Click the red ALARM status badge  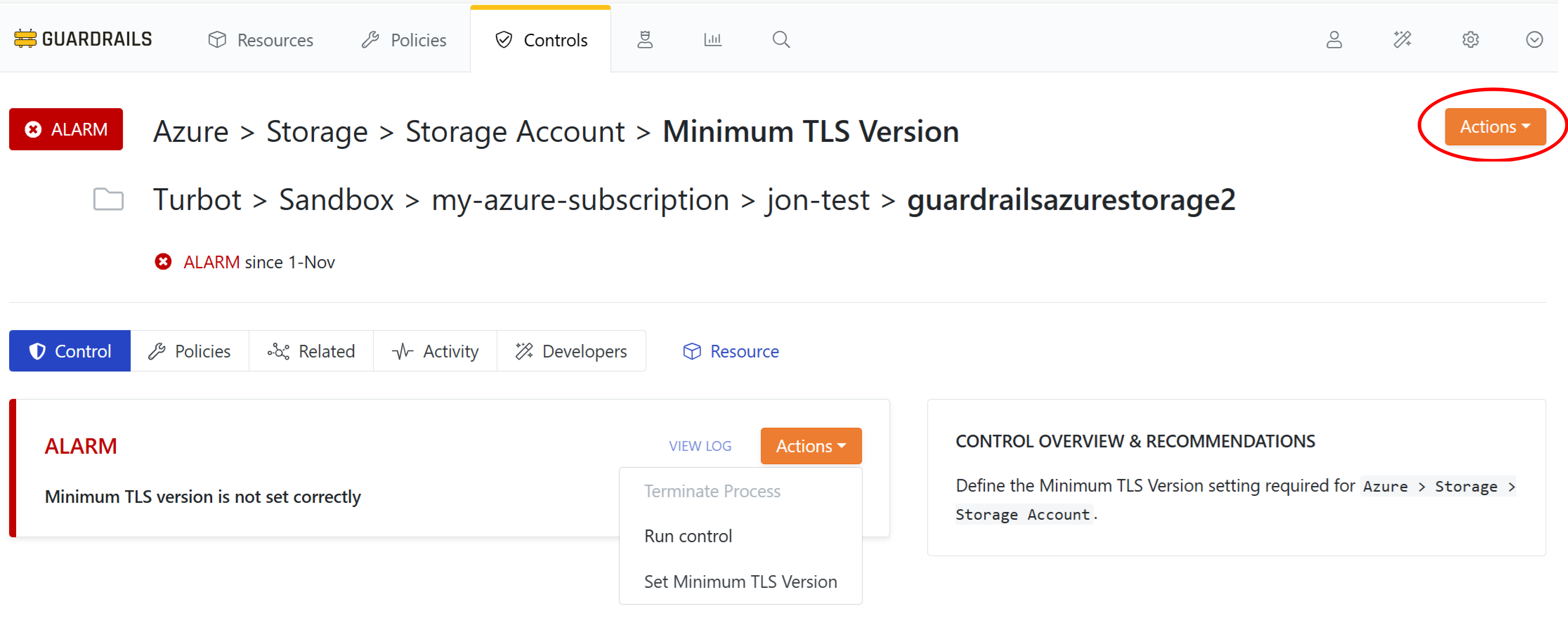point(66,129)
